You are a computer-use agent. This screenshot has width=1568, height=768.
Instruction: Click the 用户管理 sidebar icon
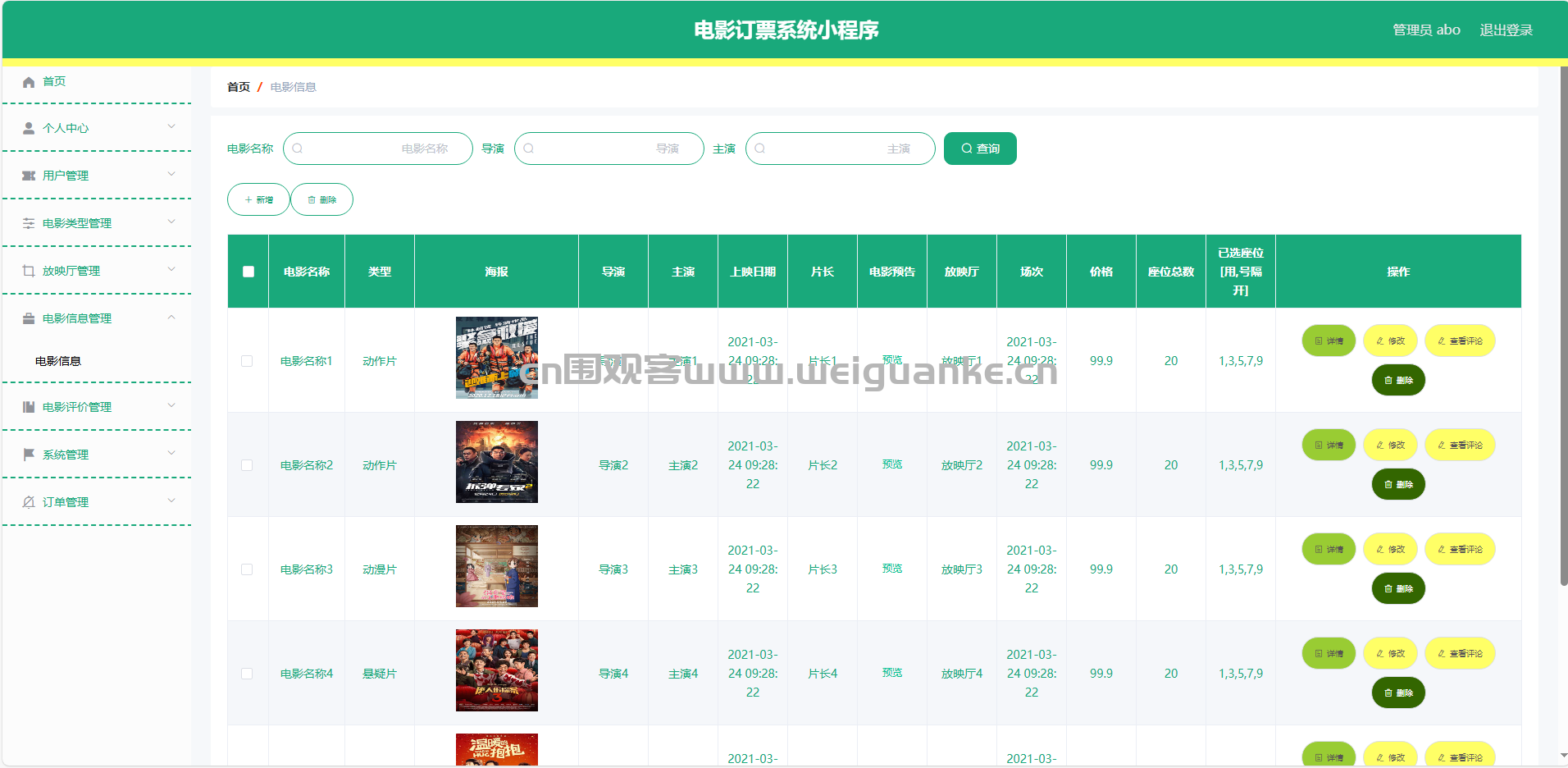(29, 176)
